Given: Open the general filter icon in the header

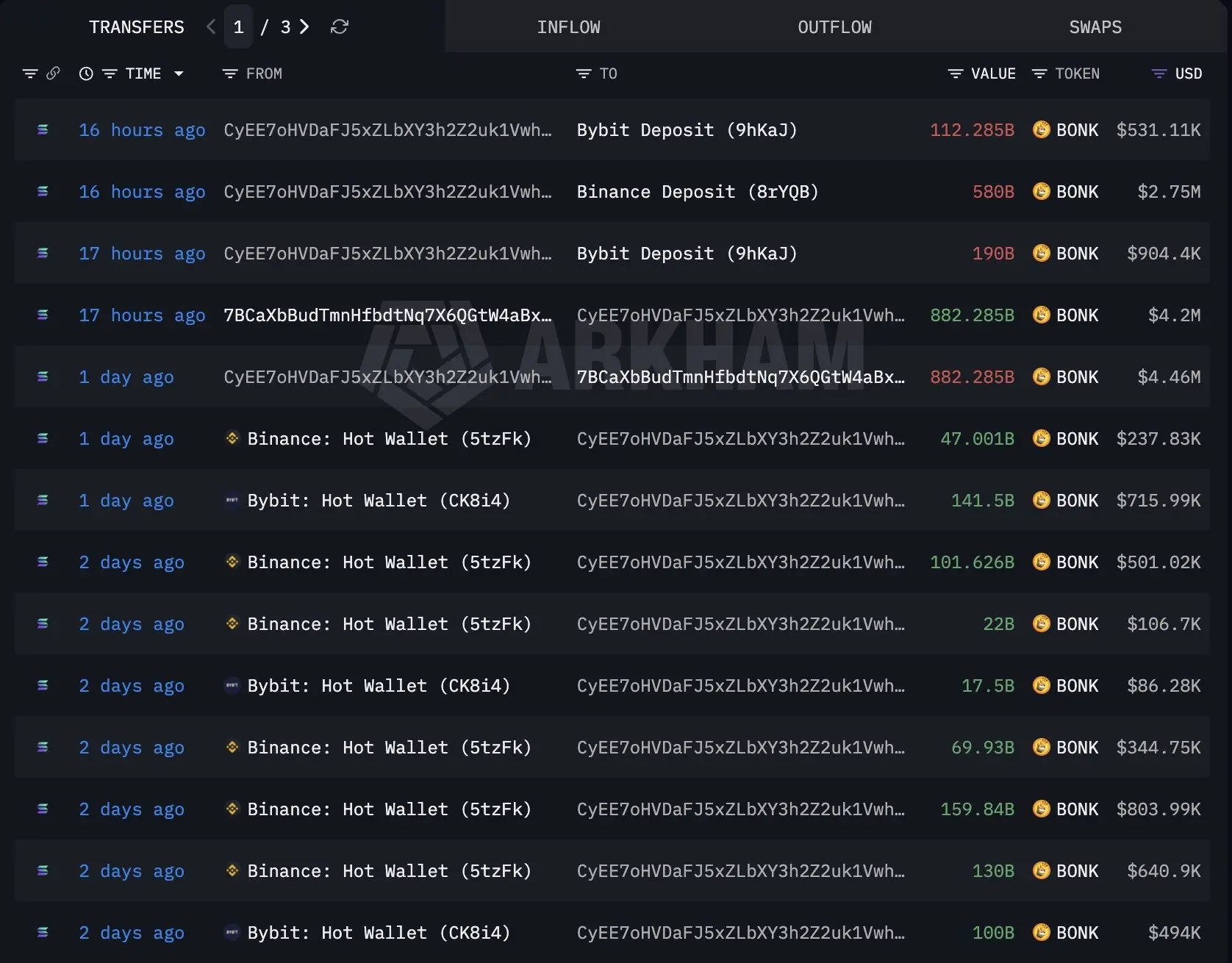Looking at the screenshot, I should coord(30,74).
